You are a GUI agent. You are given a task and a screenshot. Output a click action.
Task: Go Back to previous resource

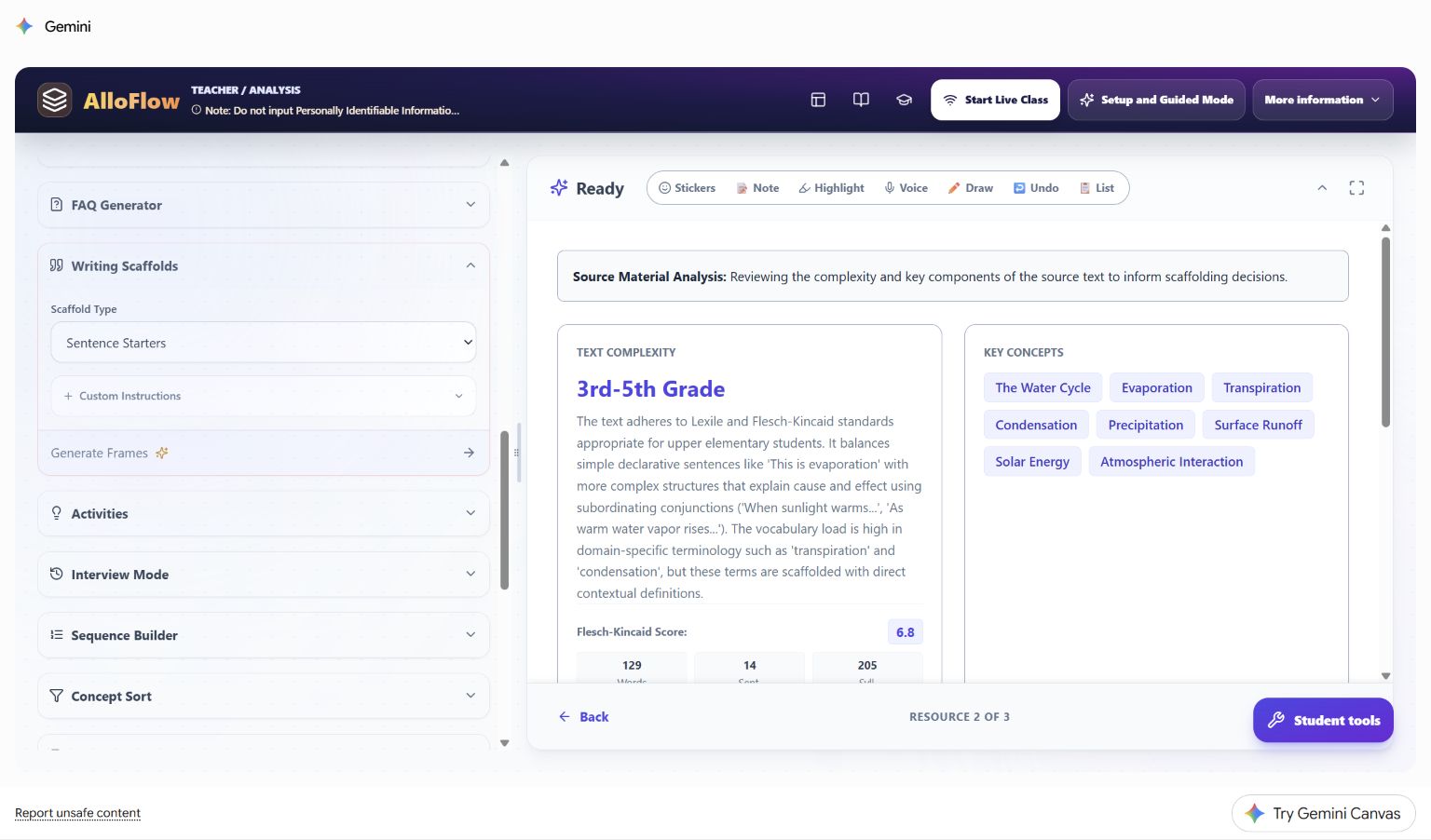click(x=583, y=717)
